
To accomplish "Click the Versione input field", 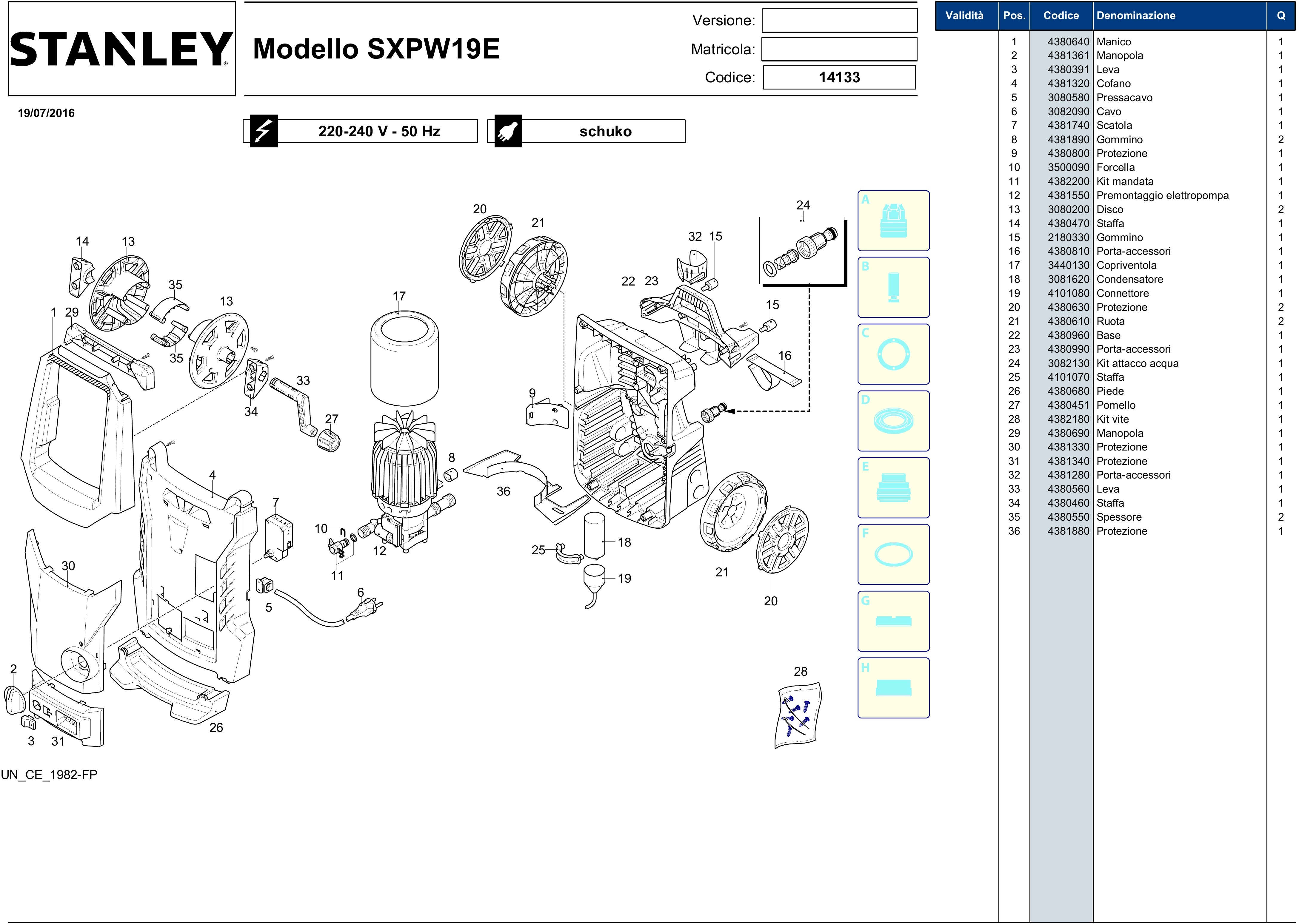I will pyautogui.click(x=839, y=21).
